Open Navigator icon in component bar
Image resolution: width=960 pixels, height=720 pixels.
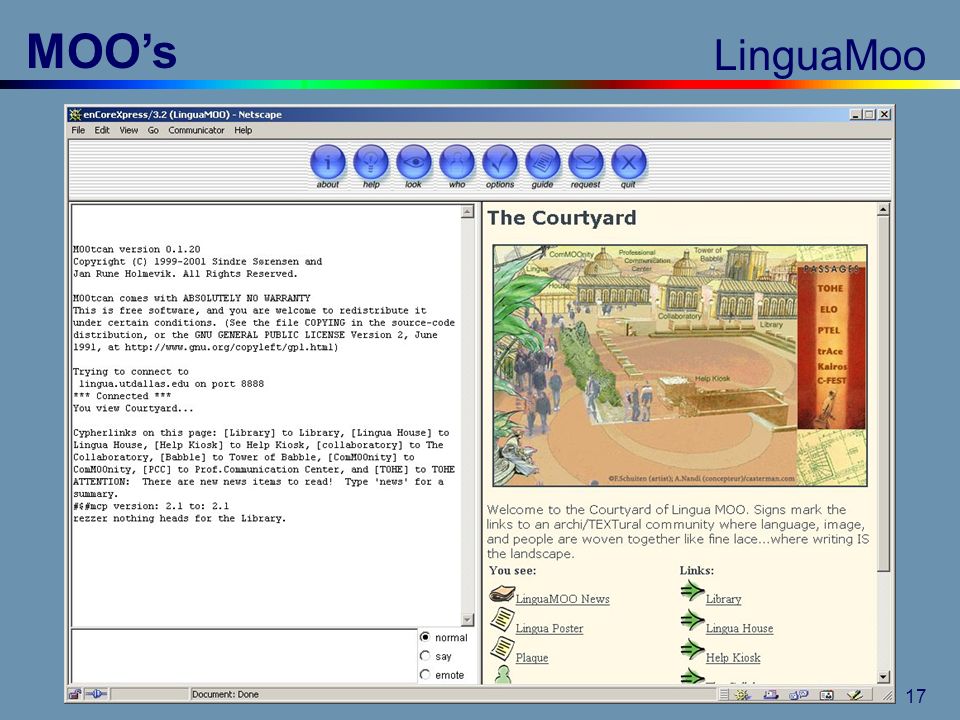[743, 695]
